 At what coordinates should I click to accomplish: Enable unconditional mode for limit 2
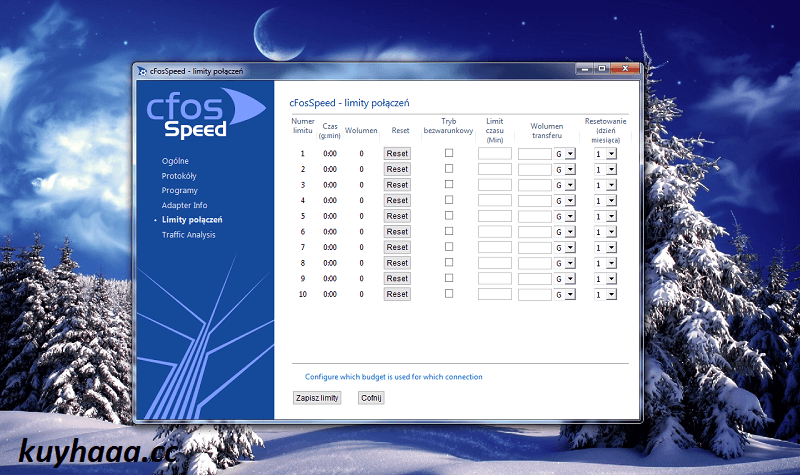pos(449,168)
